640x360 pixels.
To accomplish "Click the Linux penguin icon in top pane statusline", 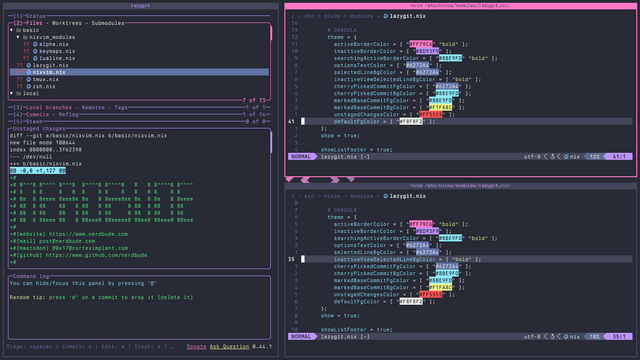I will click(x=552, y=156).
